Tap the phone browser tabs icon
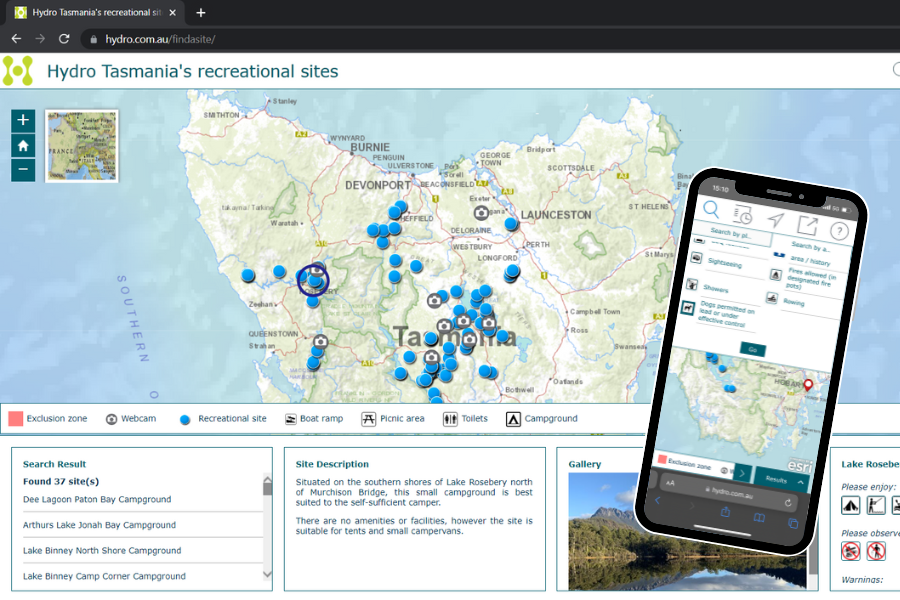The width and height of the screenshot is (900, 600). (793, 523)
